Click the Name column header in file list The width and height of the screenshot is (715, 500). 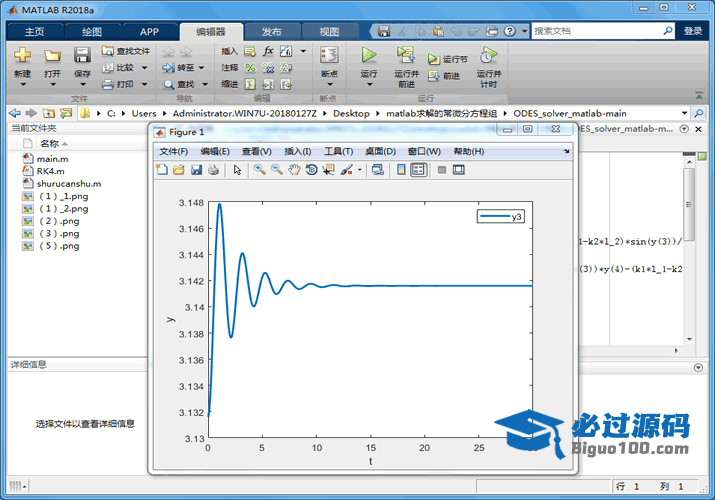49,144
